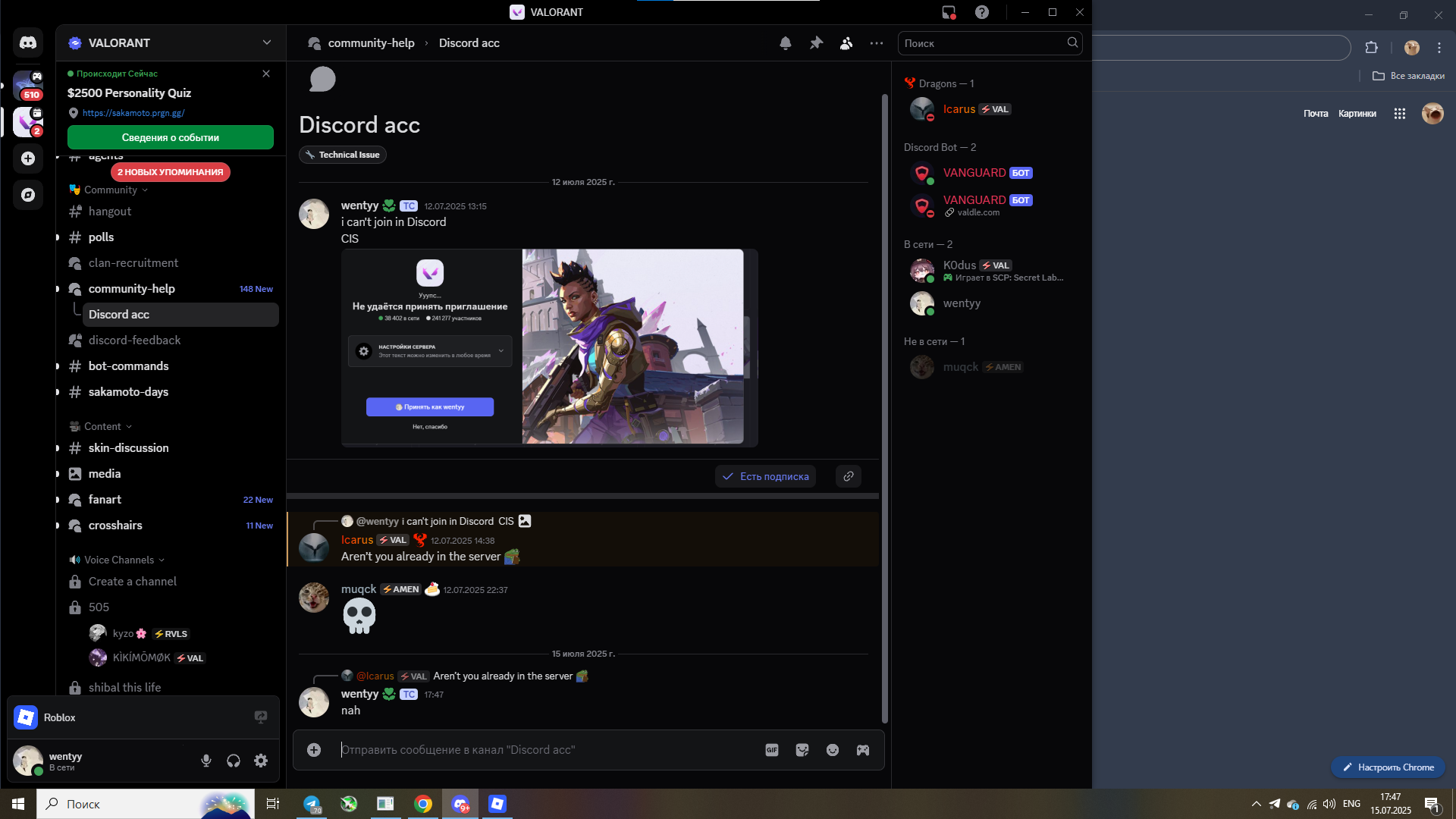Open Windows Start menu
The height and width of the screenshot is (819, 1456).
pos(18,804)
